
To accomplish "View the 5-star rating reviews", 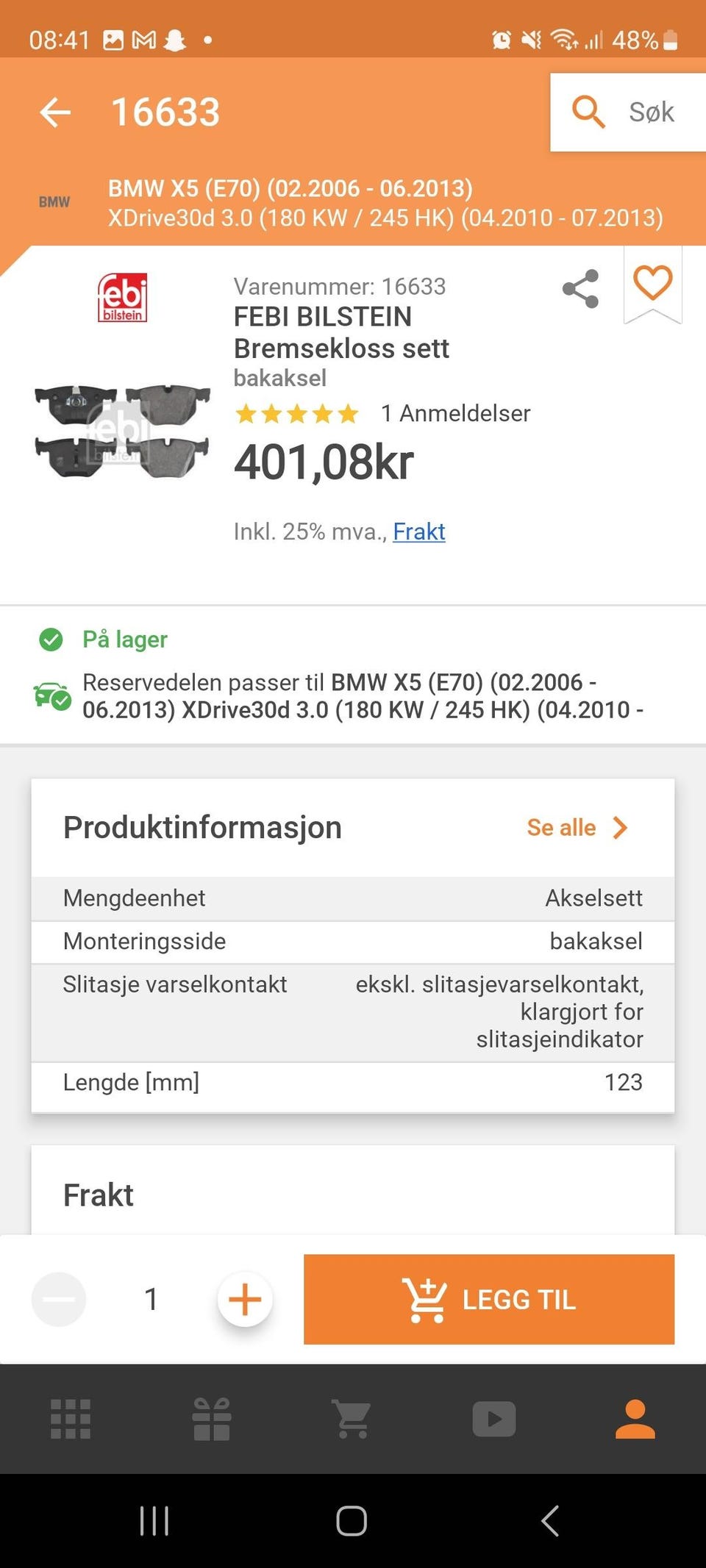I will point(296,414).
